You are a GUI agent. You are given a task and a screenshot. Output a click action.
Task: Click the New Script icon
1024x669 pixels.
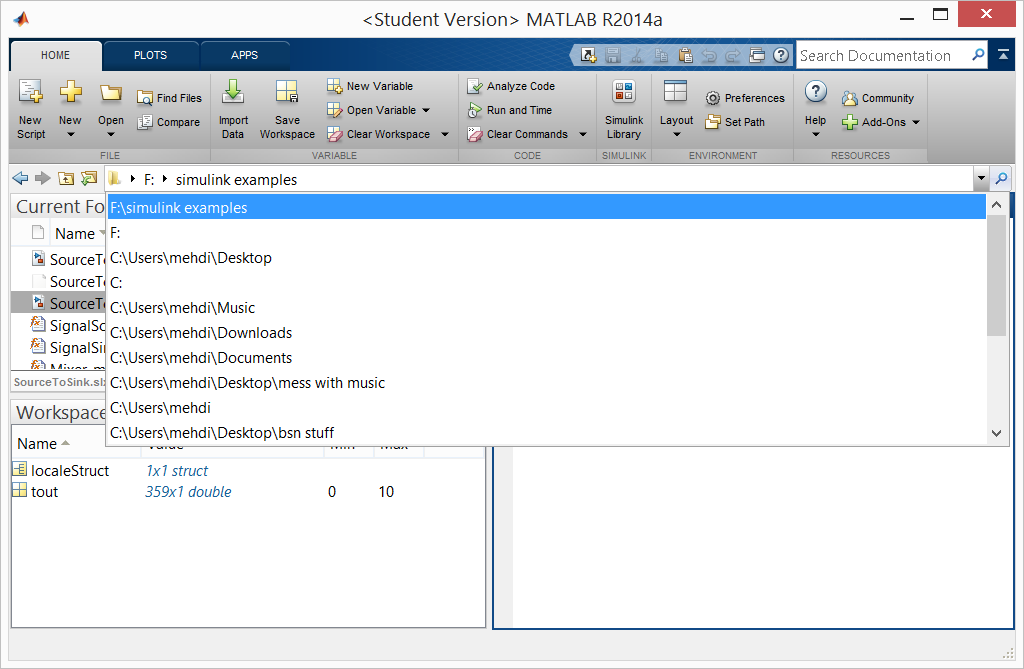tap(30, 95)
